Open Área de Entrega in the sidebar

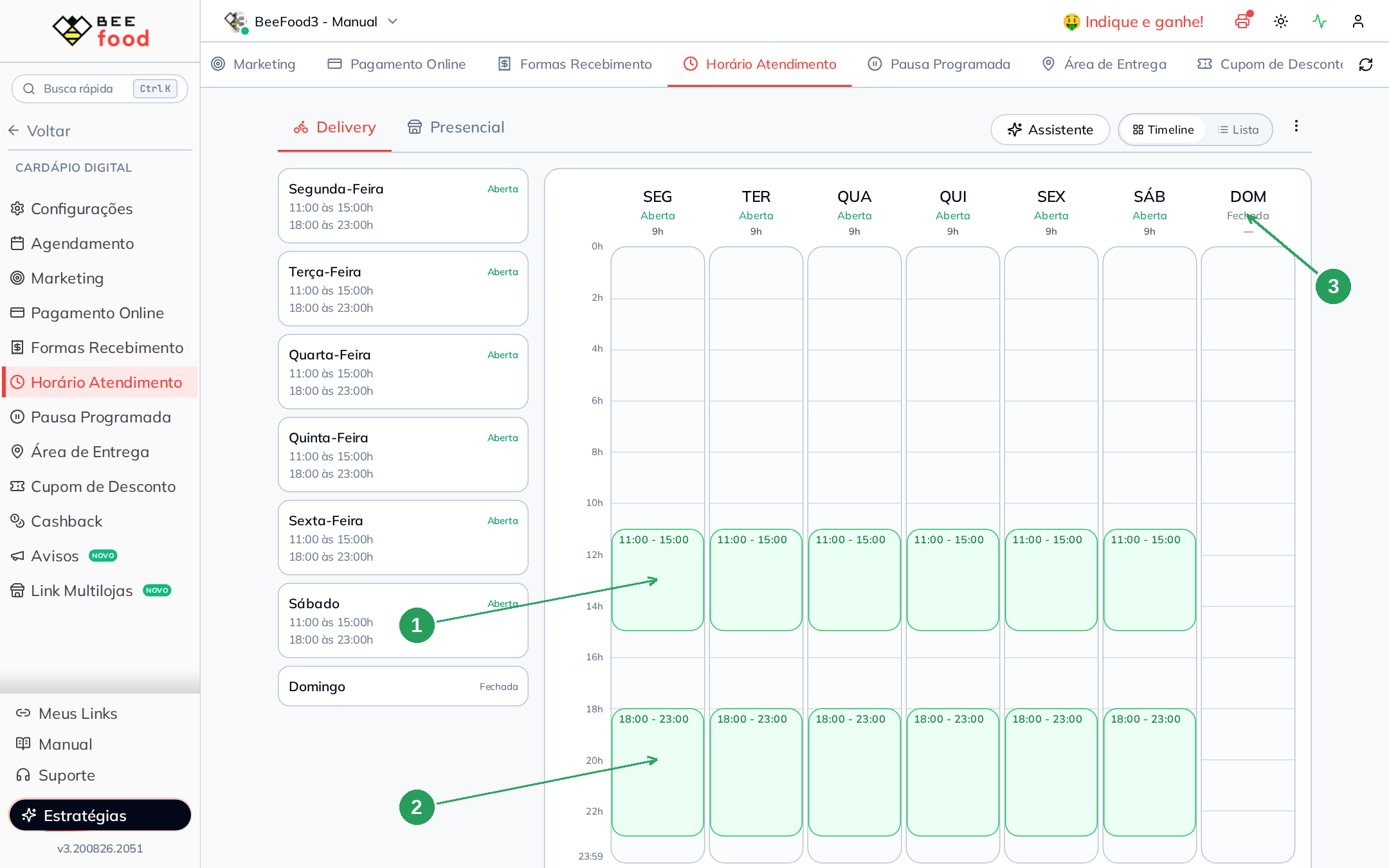(100, 451)
